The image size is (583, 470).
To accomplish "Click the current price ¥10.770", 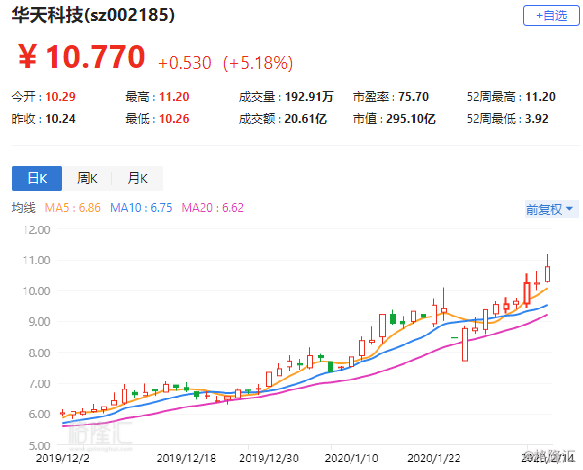I will [82, 57].
